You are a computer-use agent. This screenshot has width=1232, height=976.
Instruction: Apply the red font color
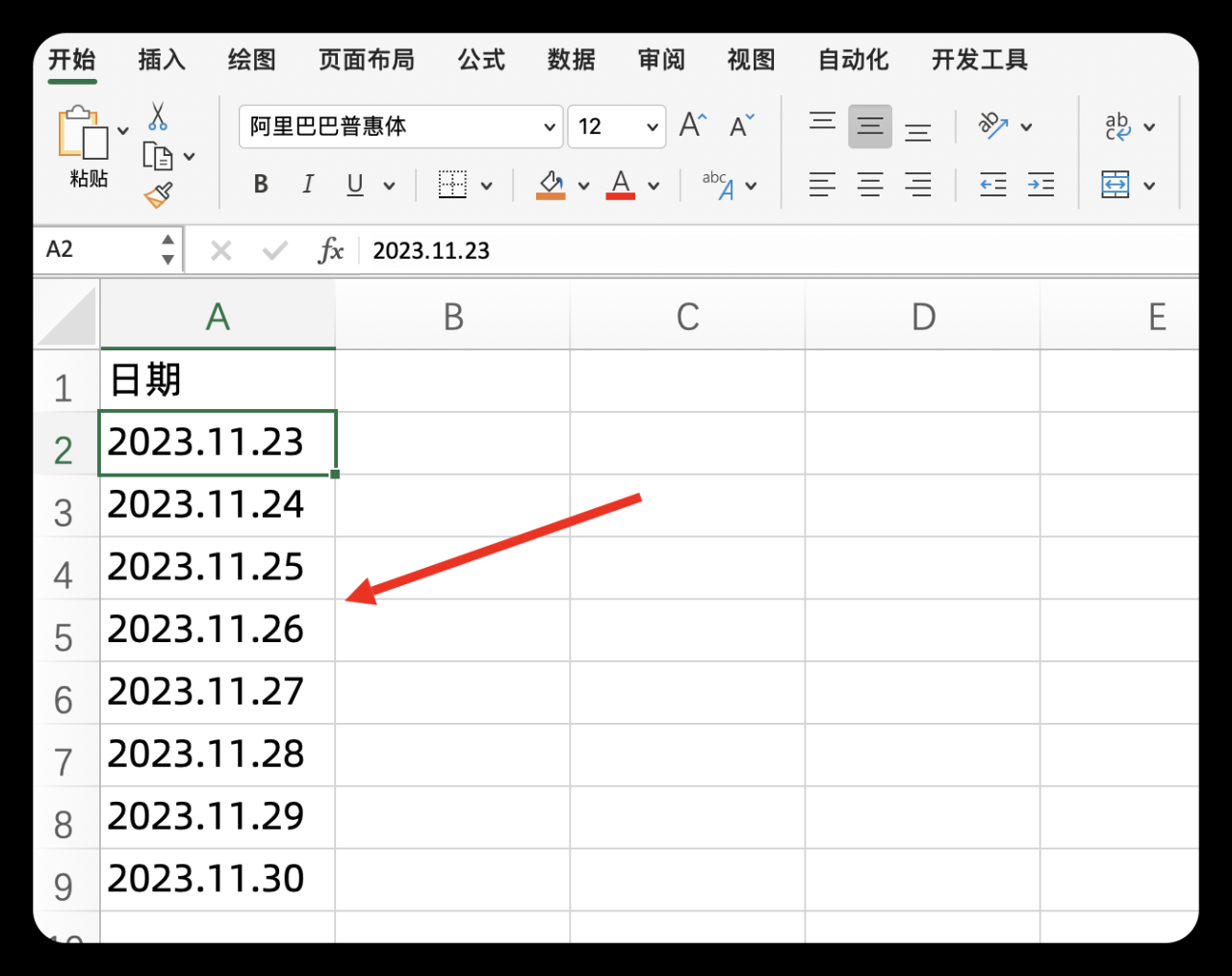point(621,185)
